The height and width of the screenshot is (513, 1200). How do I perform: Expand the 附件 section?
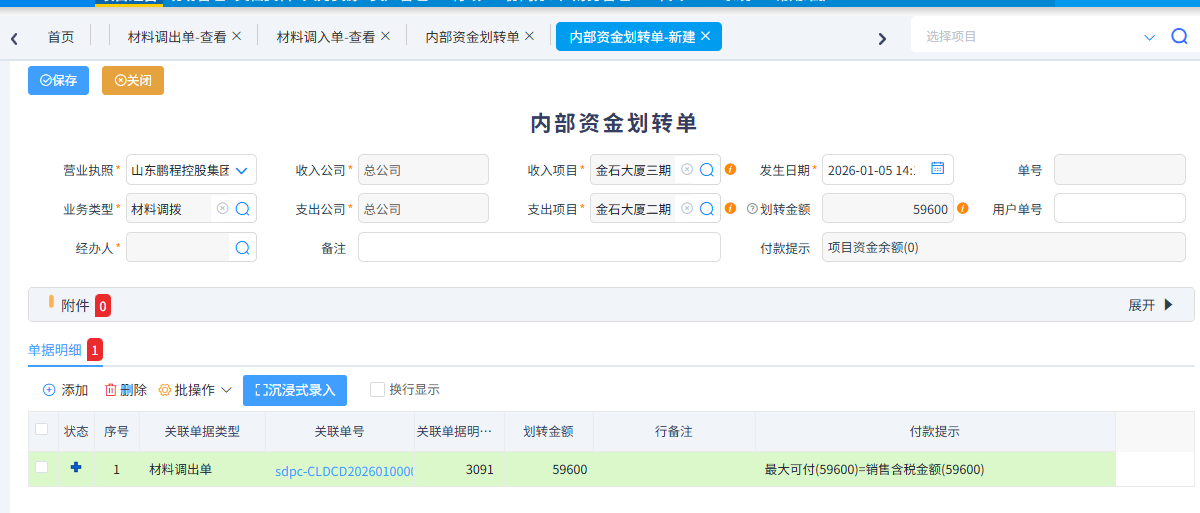[1150, 305]
